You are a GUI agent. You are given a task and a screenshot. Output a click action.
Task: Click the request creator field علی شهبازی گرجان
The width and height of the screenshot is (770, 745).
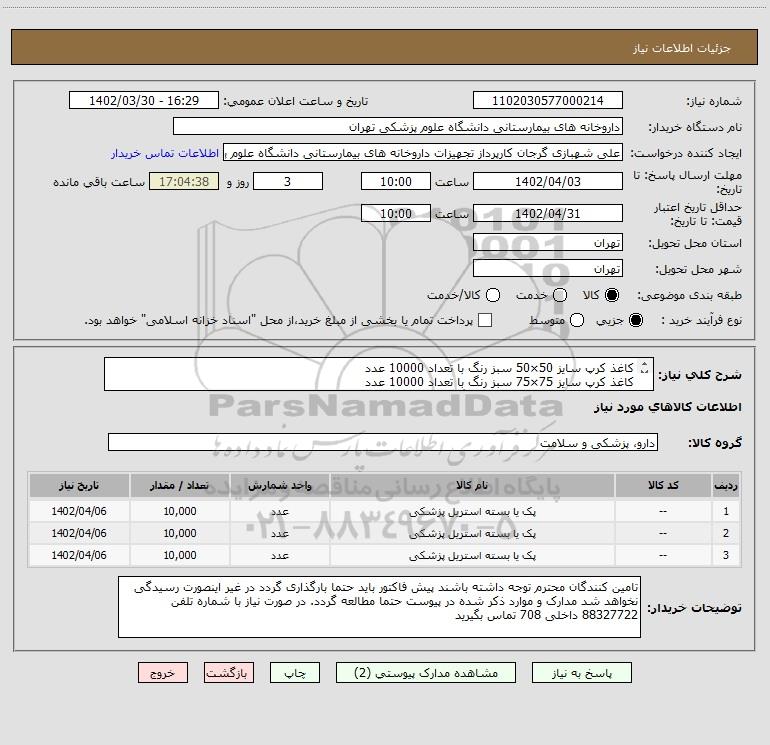click(423, 152)
